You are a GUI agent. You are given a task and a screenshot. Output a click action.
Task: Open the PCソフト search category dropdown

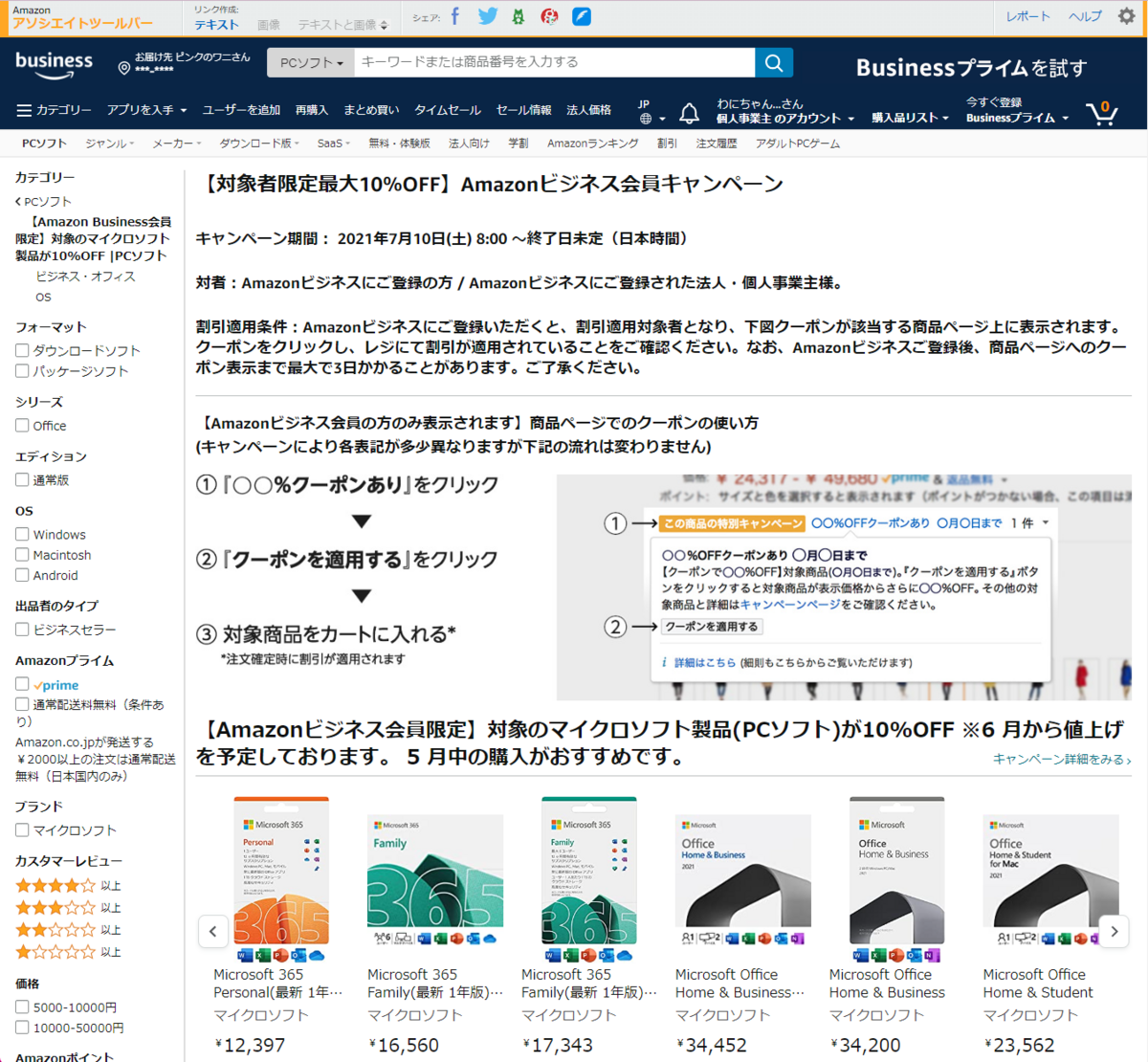(x=311, y=62)
